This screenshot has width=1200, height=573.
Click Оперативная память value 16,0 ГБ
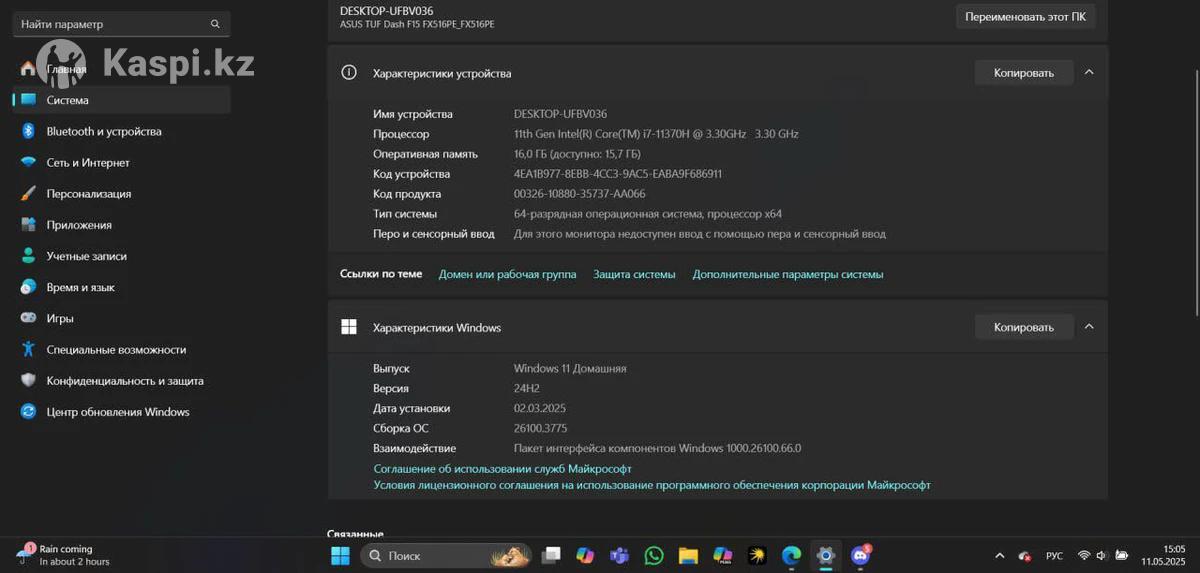577,154
